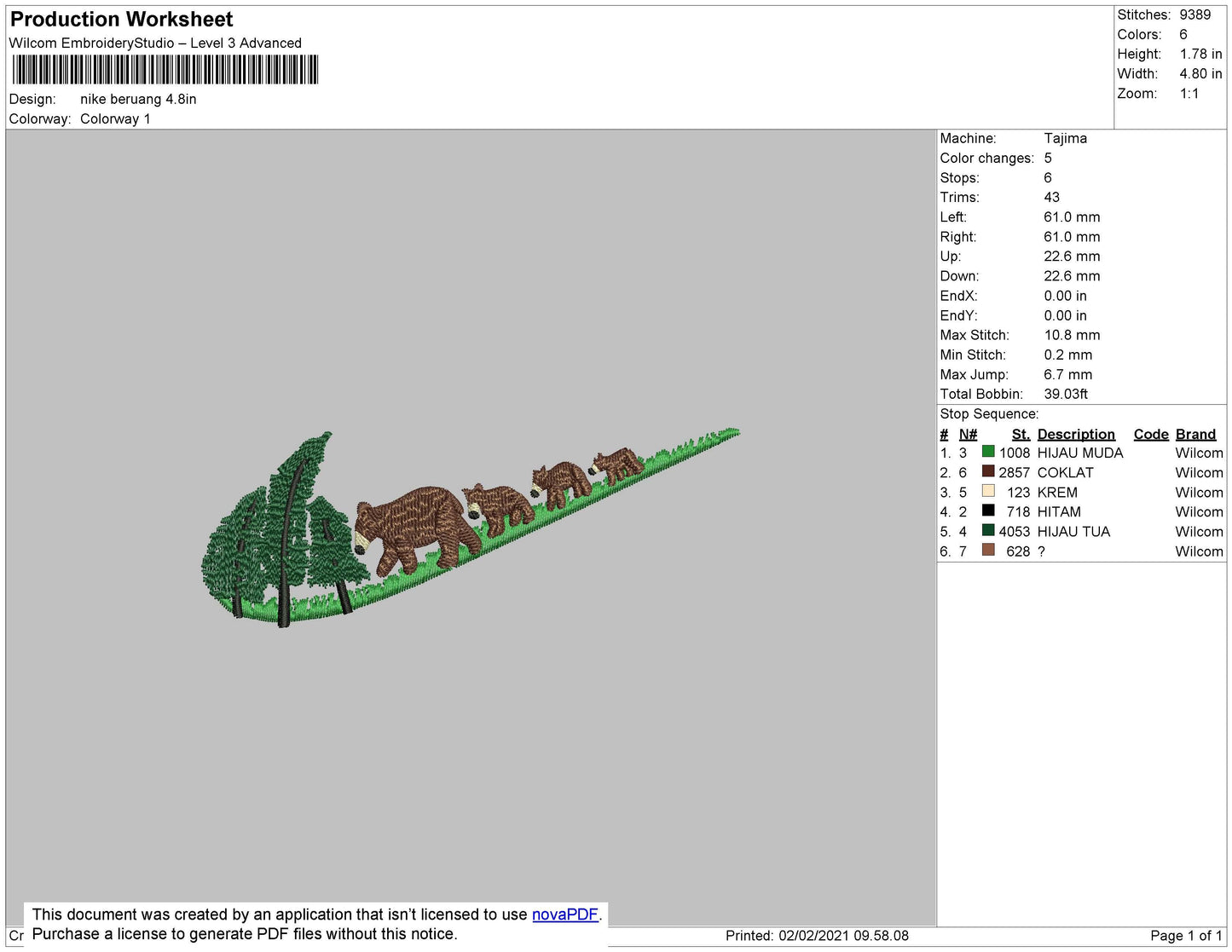The image size is (1232, 952).
Task: Click the Production Worksheet title
Action: 121,20
